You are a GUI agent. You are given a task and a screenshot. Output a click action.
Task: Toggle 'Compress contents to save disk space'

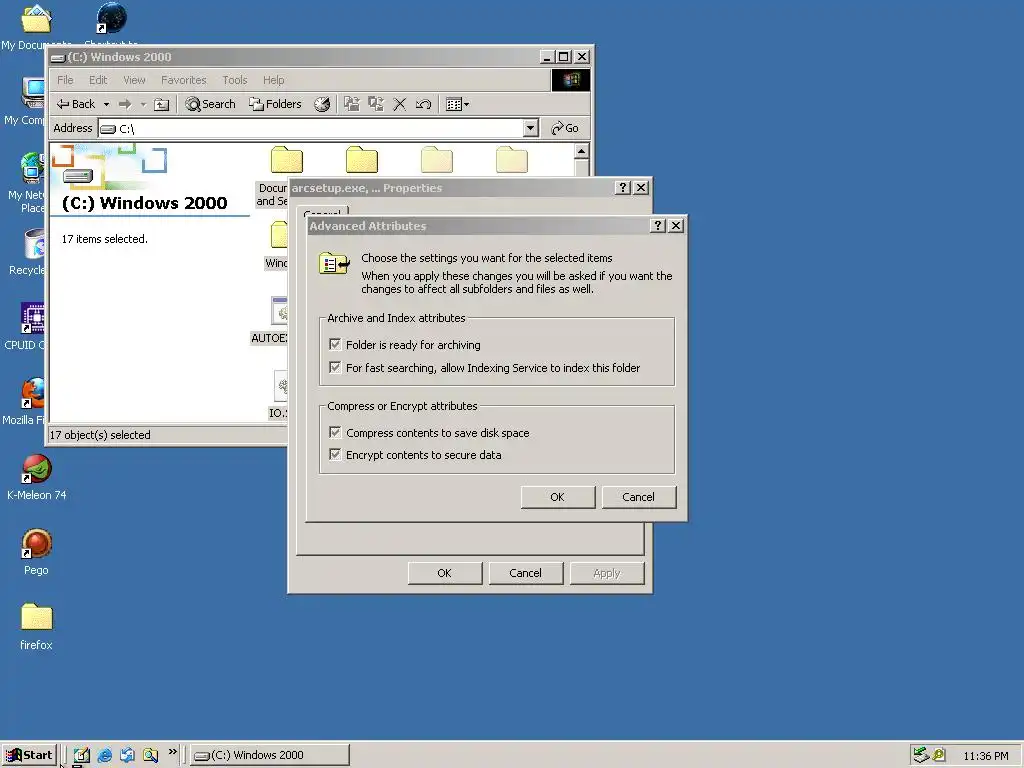[335, 432]
